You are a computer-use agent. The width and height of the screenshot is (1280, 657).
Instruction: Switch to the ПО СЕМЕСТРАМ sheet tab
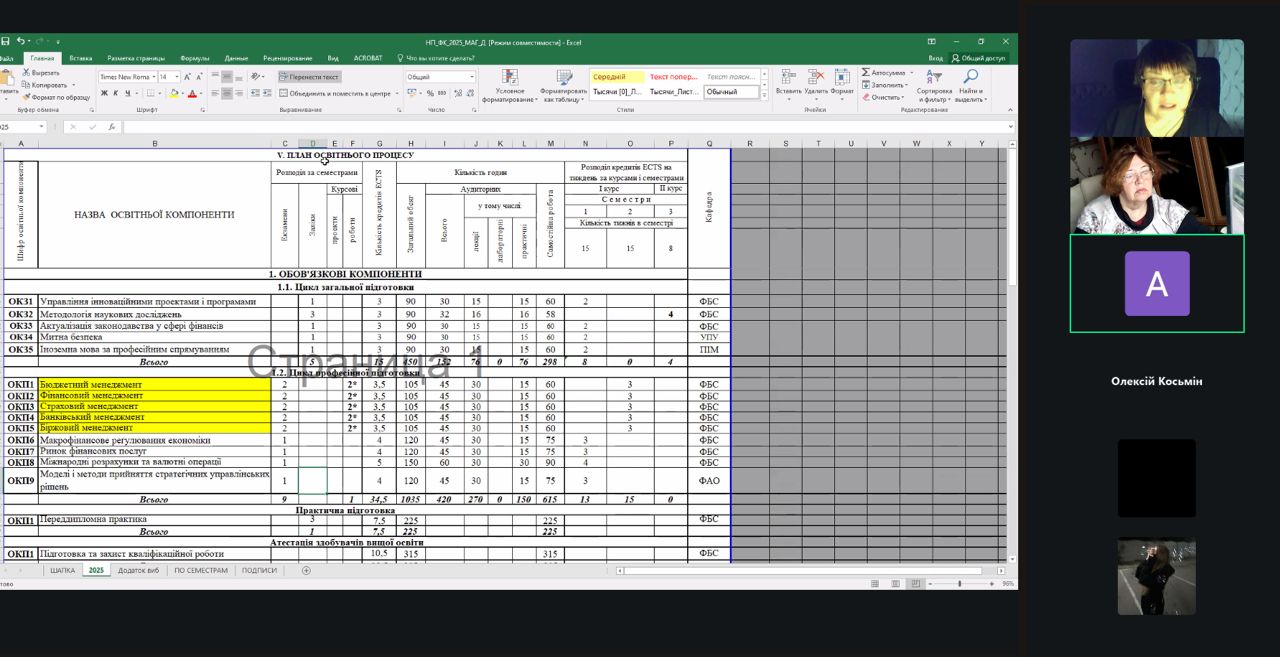click(x=201, y=570)
